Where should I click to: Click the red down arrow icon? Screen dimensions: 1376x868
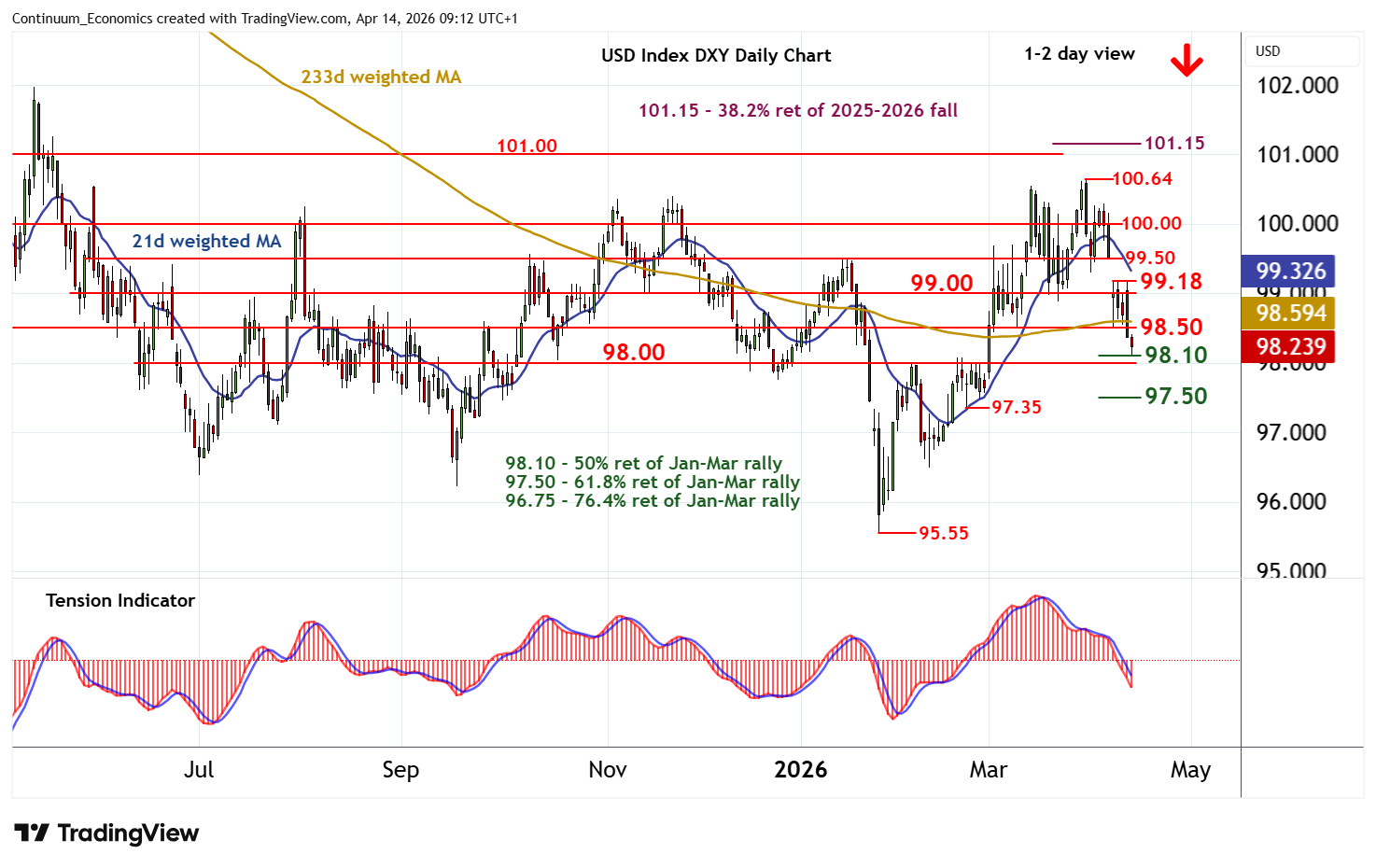1186,62
